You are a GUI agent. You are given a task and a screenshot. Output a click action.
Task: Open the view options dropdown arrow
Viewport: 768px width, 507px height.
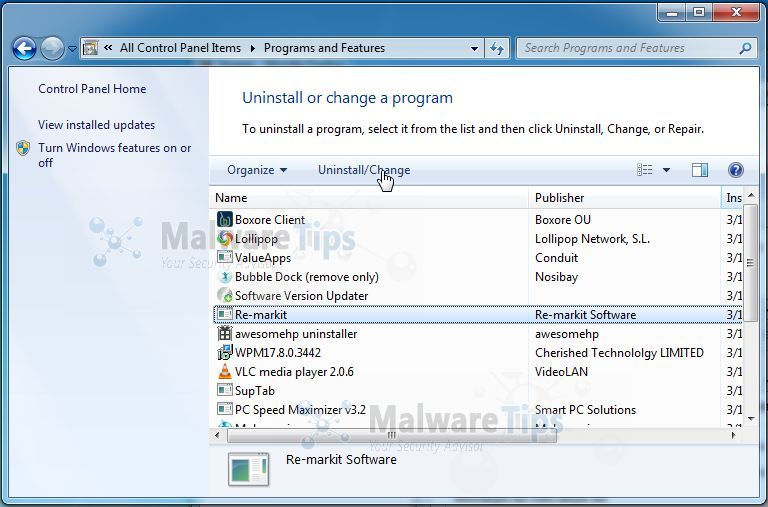[666, 170]
